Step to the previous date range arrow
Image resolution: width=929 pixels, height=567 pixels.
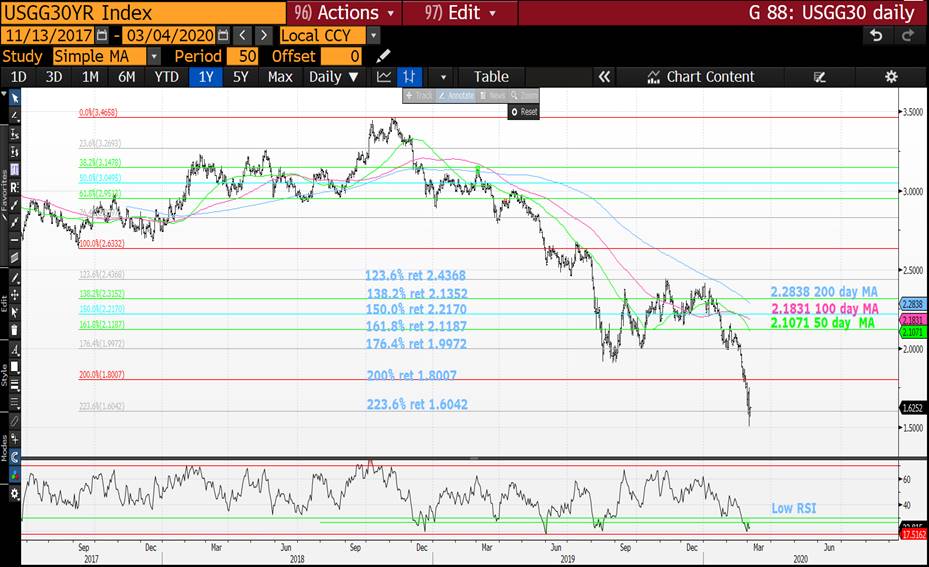[x=242, y=36]
